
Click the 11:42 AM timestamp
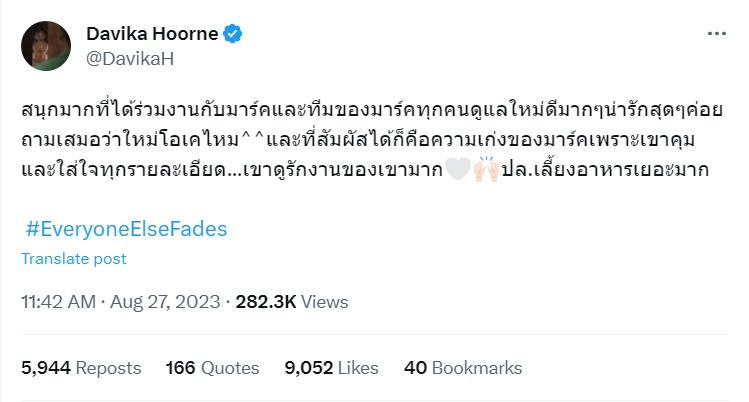click(x=58, y=302)
